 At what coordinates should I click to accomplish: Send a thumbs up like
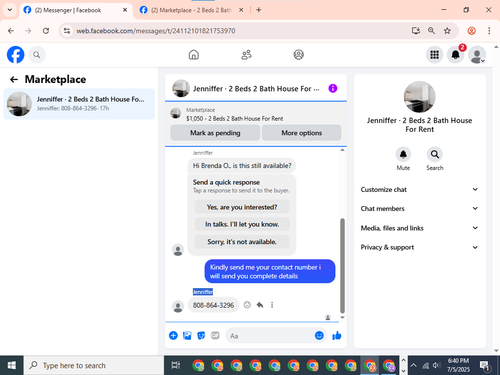pos(337,335)
